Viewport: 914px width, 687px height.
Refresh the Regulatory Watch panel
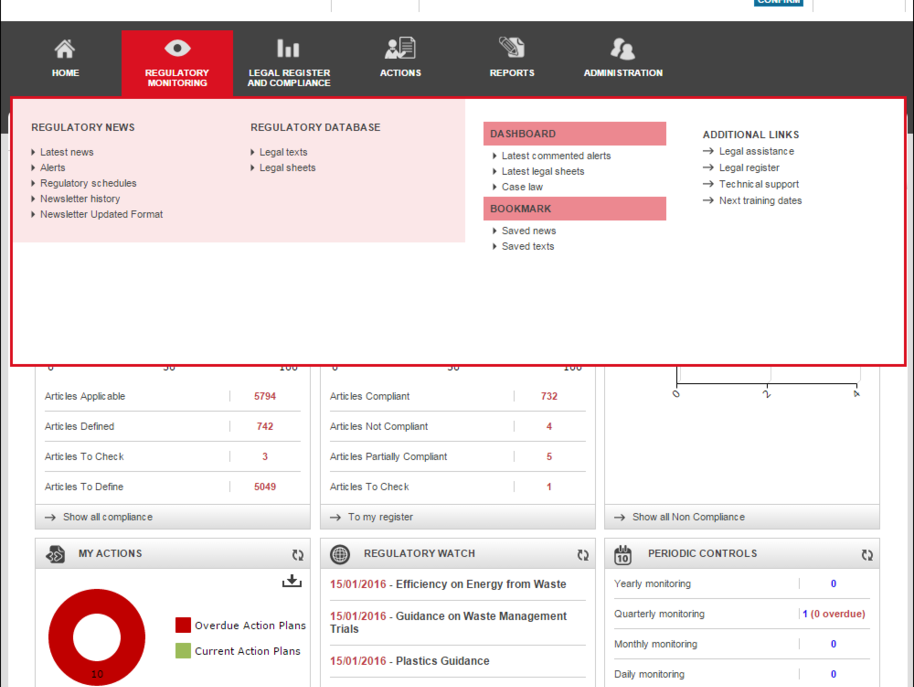point(583,555)
